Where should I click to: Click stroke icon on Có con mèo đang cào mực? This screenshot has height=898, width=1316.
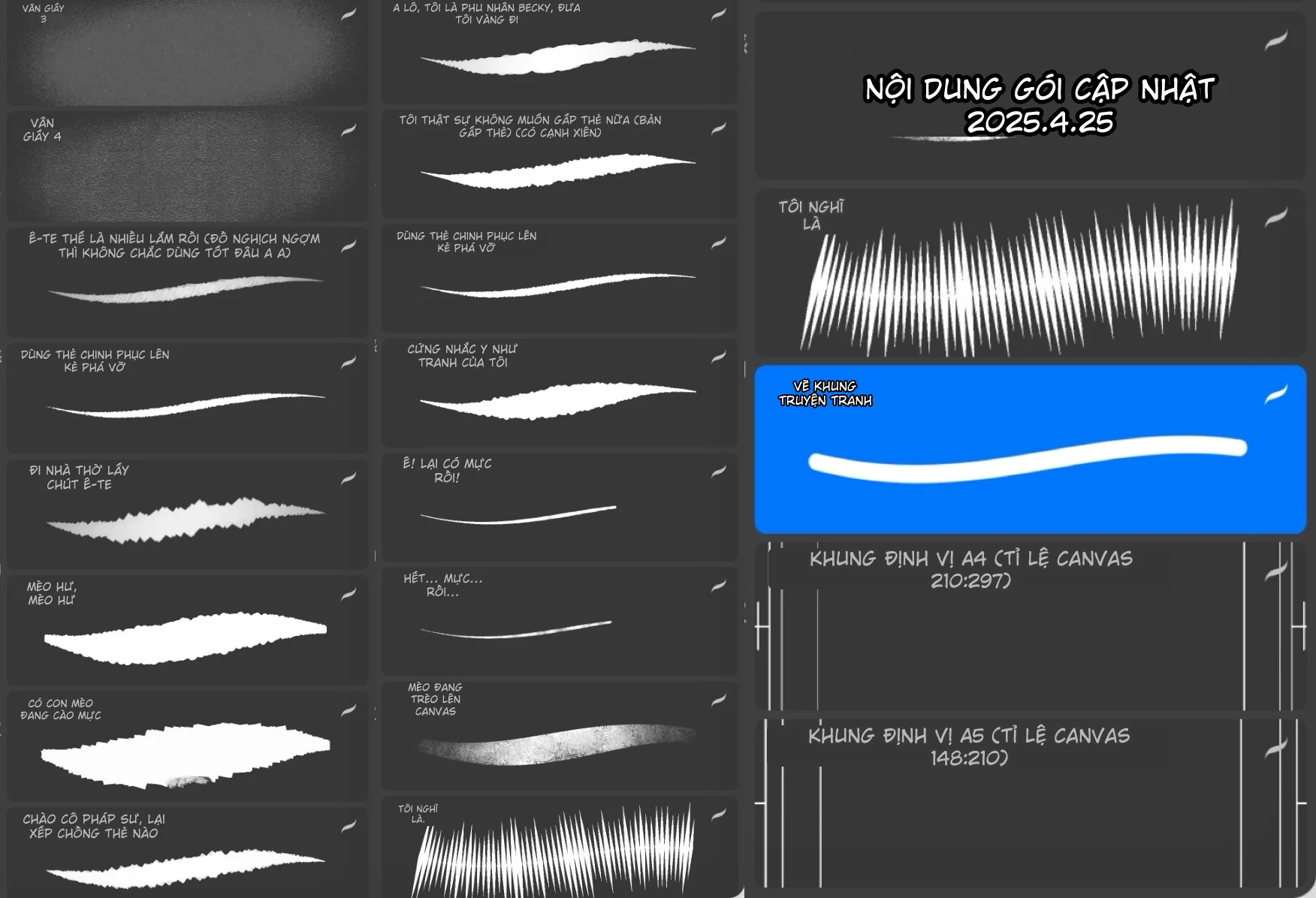tap(349, 710)
